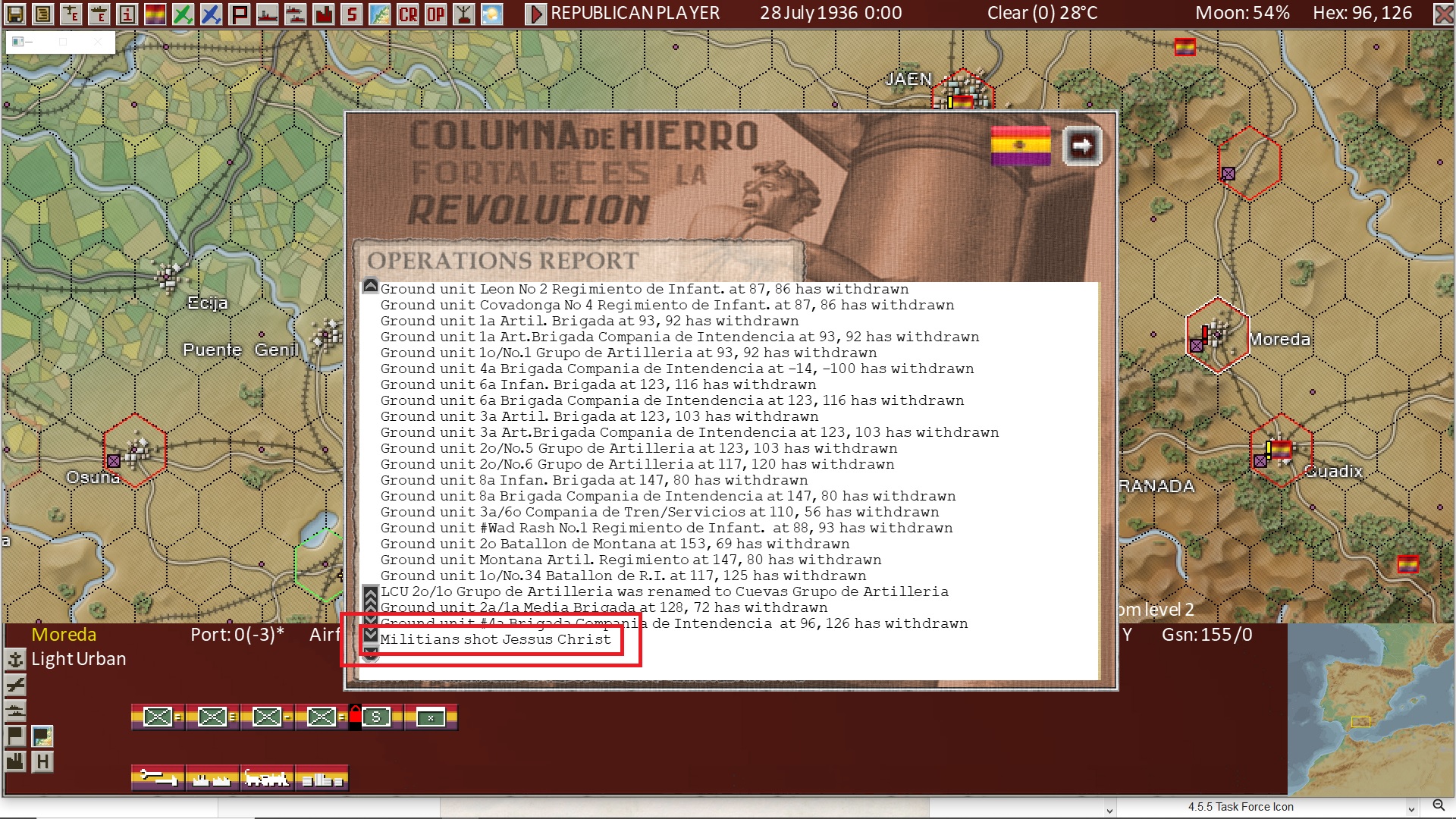Open the weather sun icon
Viewport: 1456px width, 819px height.
point(492,14)
